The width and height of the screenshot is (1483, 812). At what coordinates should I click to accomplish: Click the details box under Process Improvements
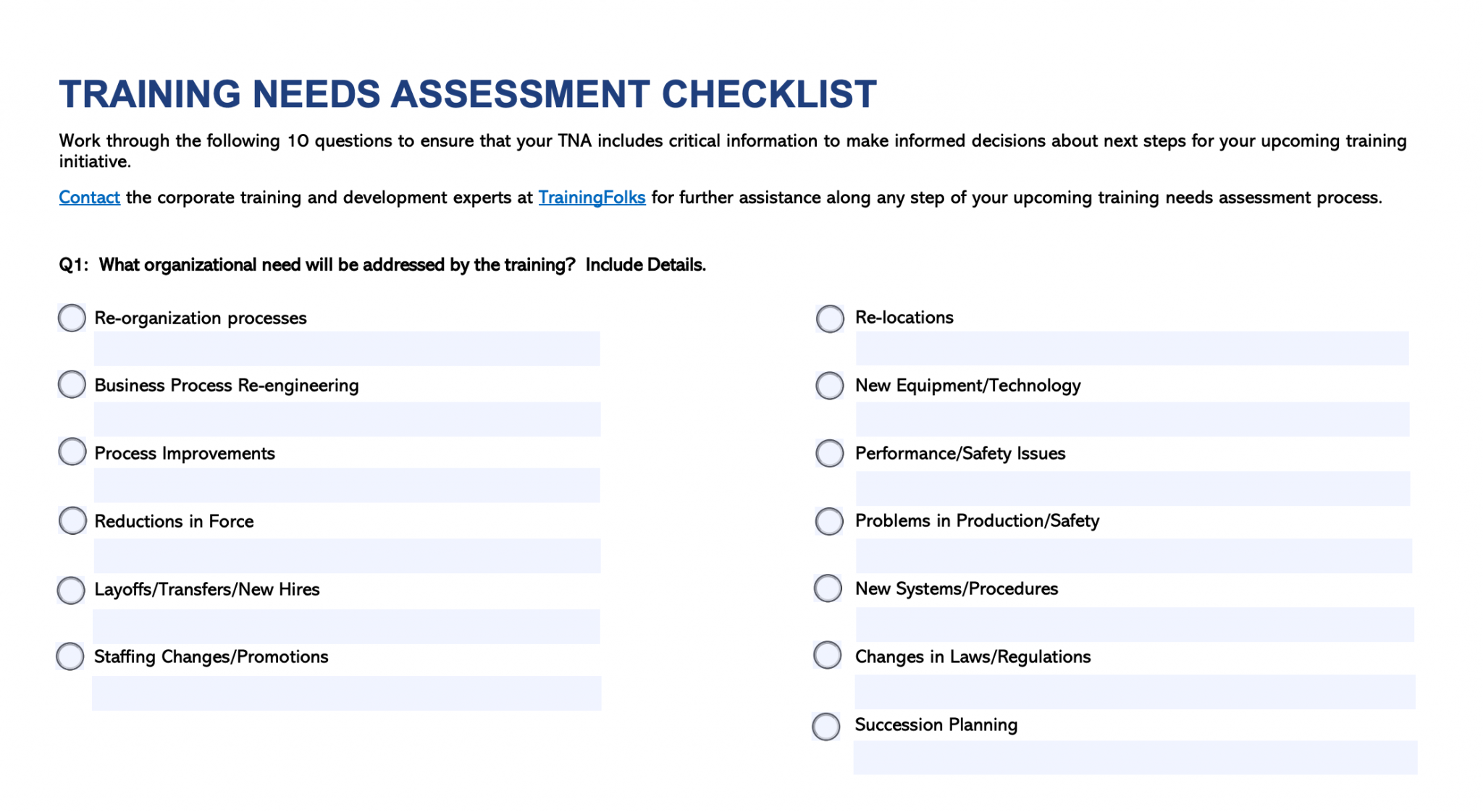(x=347, y=486)
